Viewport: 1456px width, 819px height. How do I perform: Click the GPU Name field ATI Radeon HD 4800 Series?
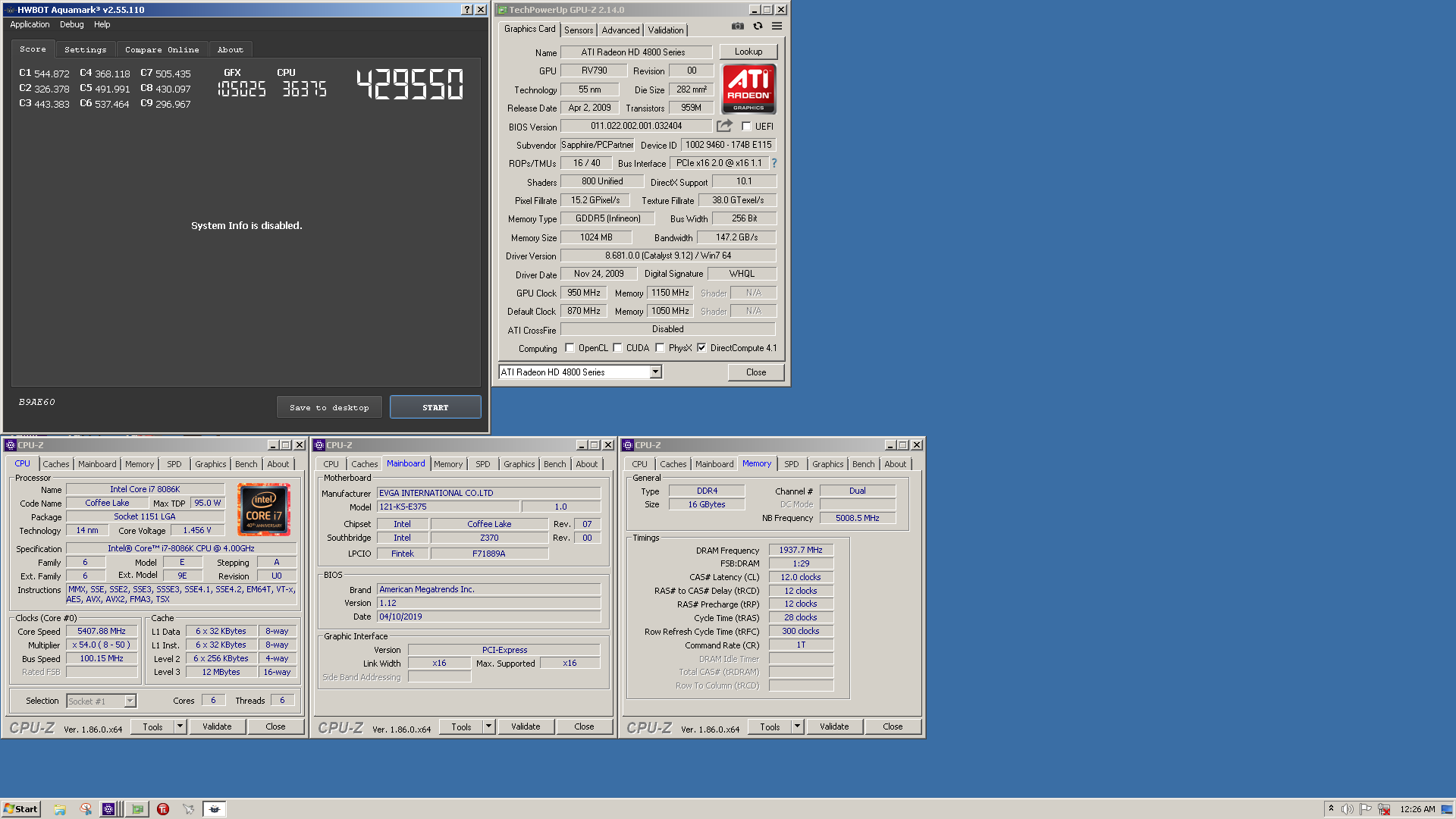pyautogui.click(x=636, y=52)
